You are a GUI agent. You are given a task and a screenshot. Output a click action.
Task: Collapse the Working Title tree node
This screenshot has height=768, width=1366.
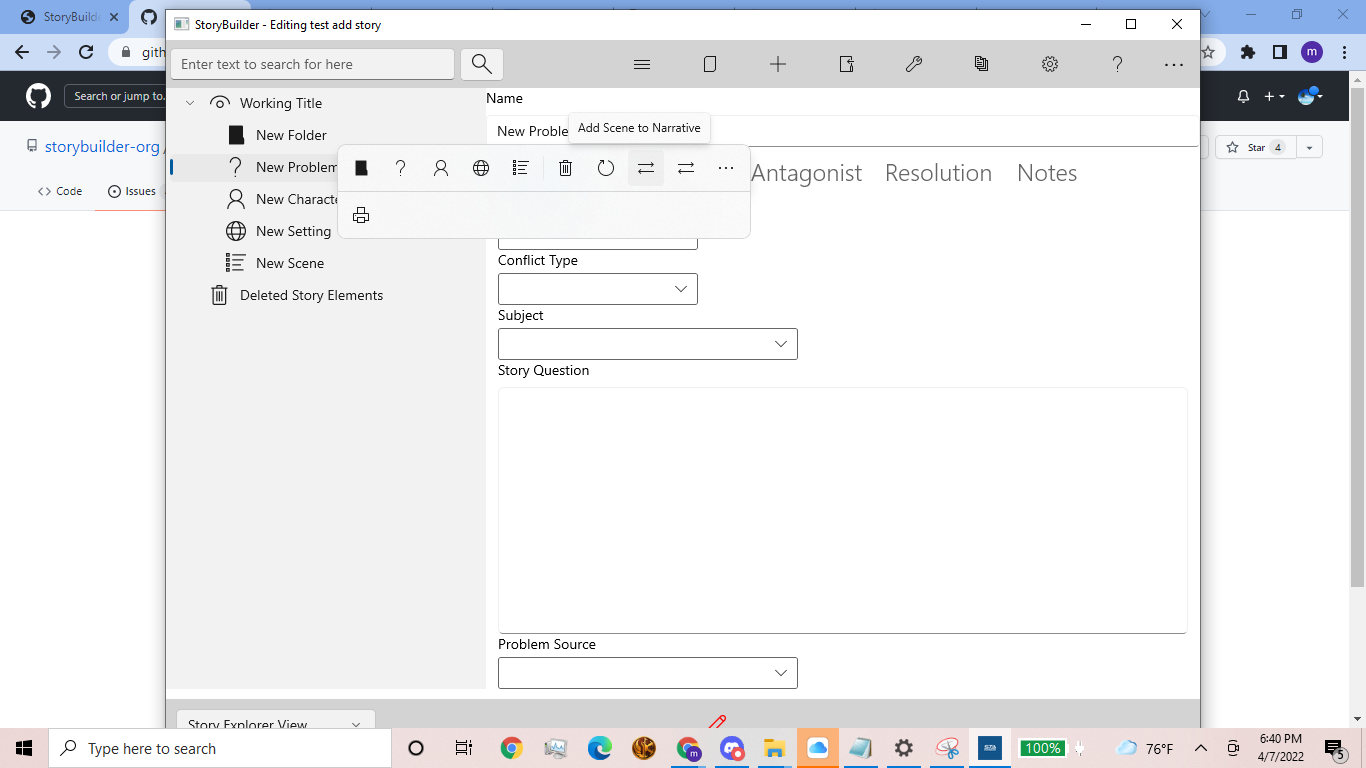(x=190, y=102)
